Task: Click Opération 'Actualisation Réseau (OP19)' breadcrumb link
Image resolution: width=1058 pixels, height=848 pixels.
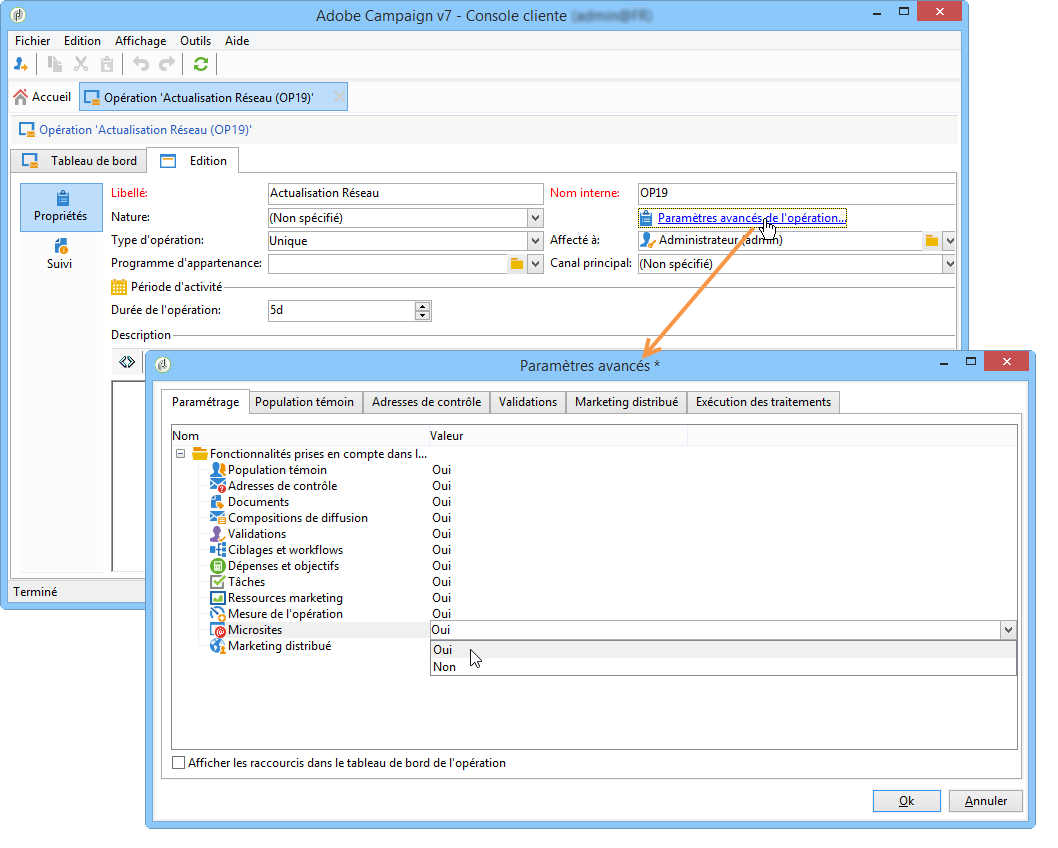Action: click(x=145, y=130)
